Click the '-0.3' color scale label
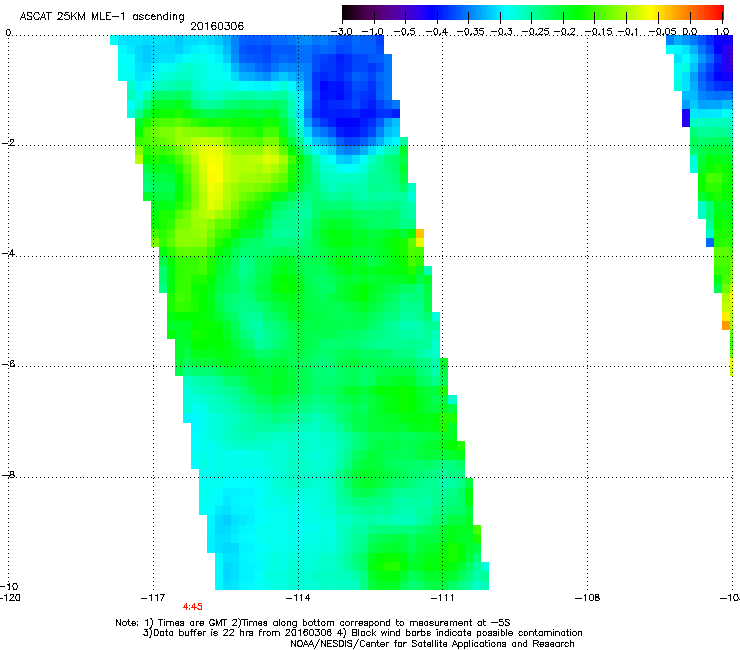740x650 pixels. pyautogui.click(x=502, y=32)
